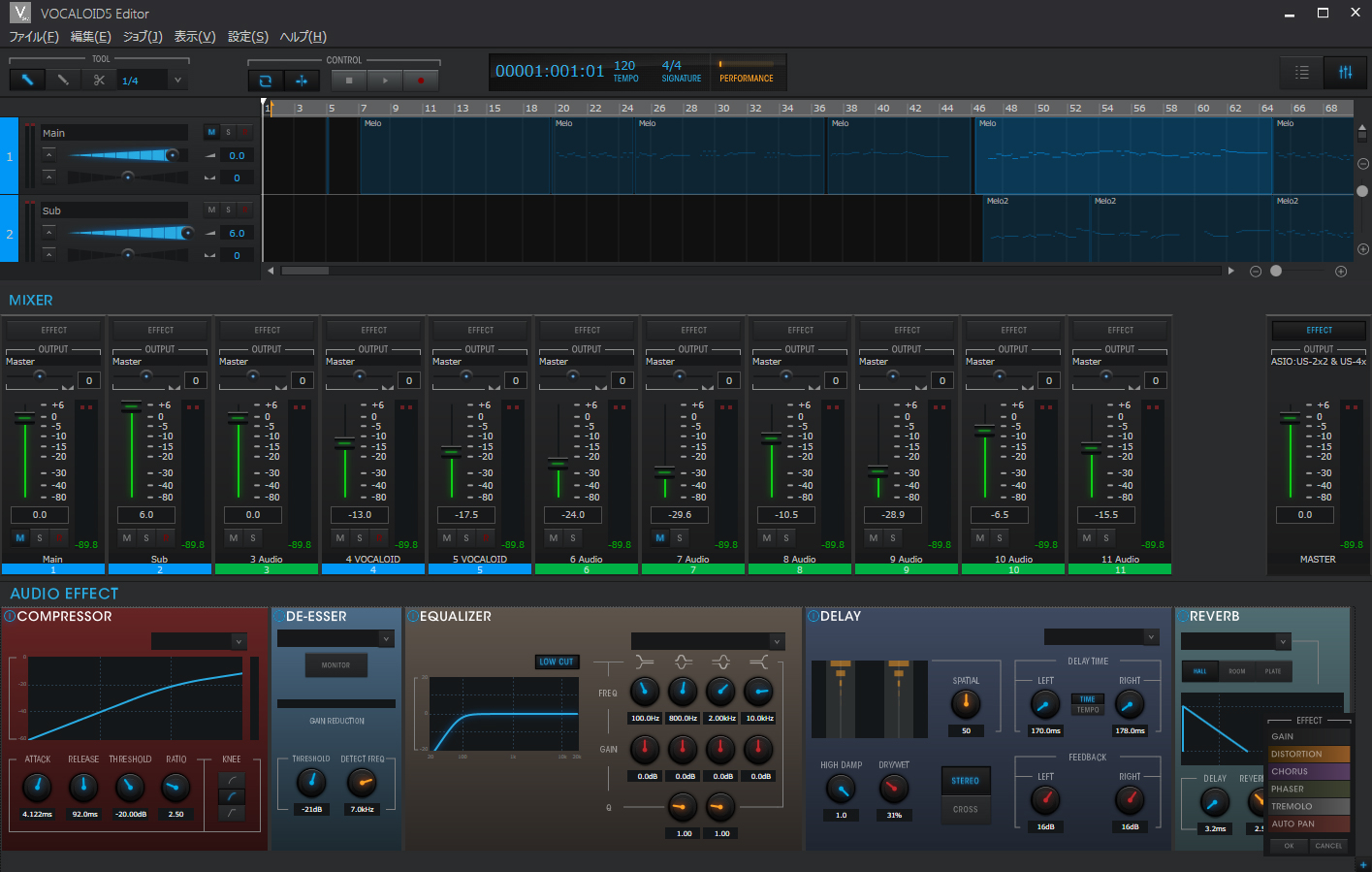Open the track list view icon
This screenshot has height=872, width=1372.
(1302, 73)
